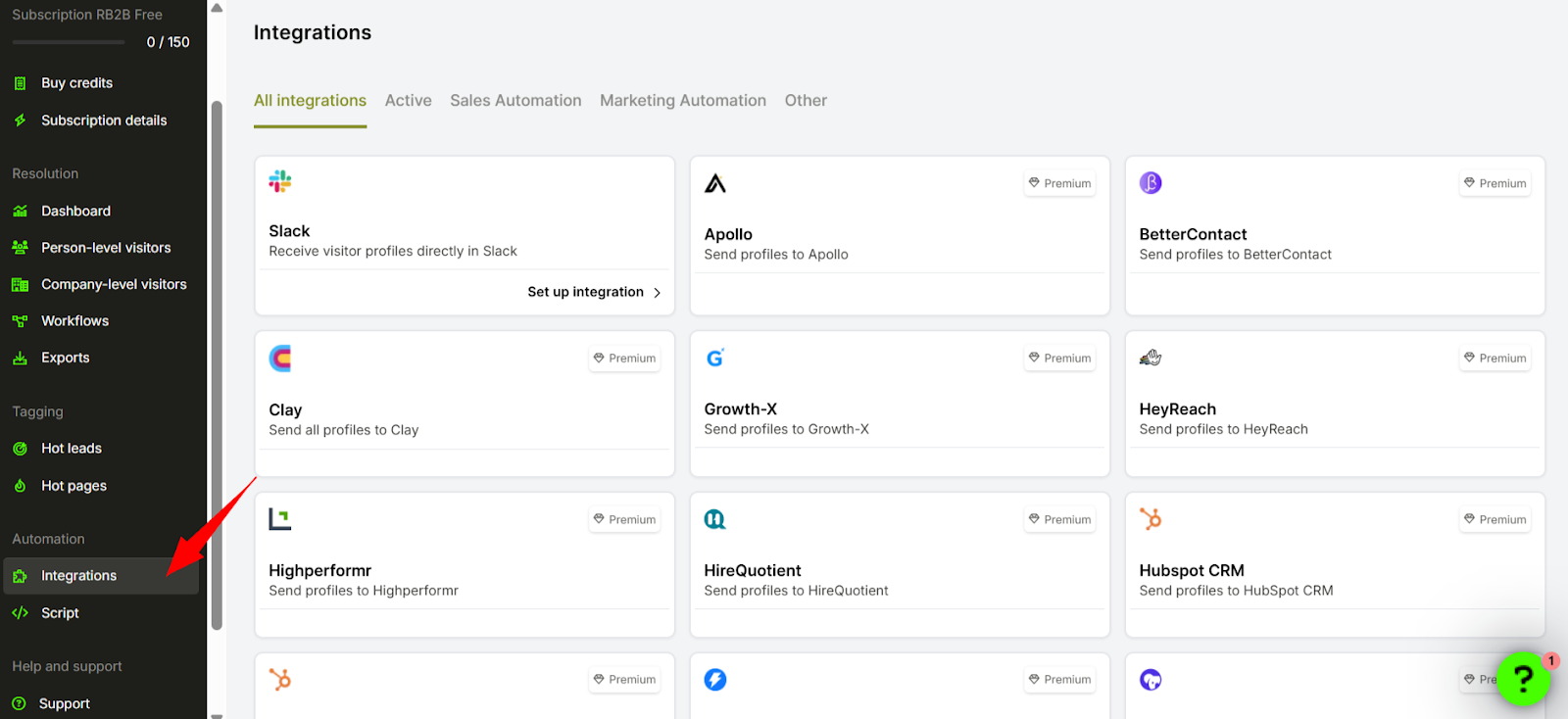Go to Dashboard
The width and height of the screenshot is (1568, 719).
(x=75, y=211)
